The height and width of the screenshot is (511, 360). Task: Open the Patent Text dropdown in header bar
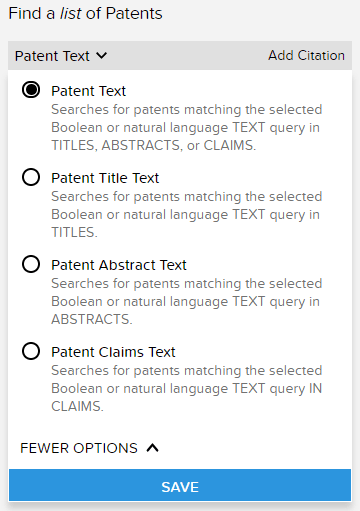click(x=61, y=56)
